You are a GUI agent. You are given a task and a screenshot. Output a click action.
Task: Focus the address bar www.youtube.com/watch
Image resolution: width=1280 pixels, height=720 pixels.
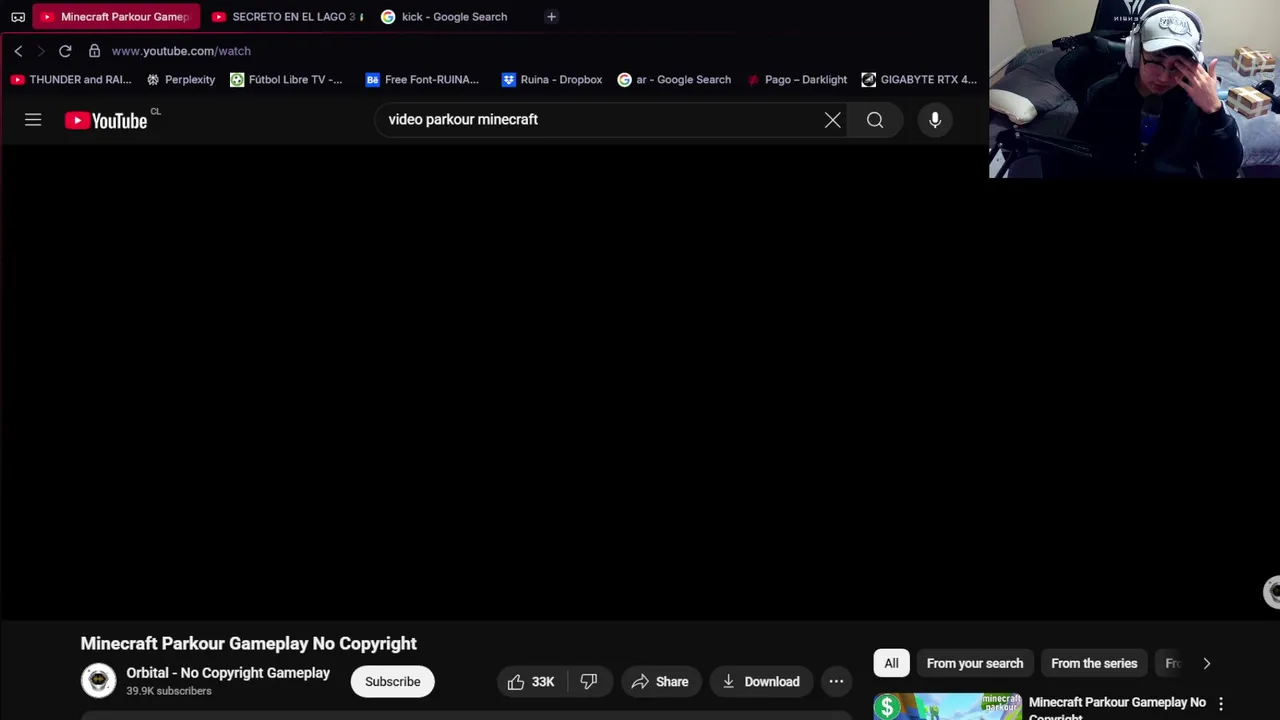181,51
